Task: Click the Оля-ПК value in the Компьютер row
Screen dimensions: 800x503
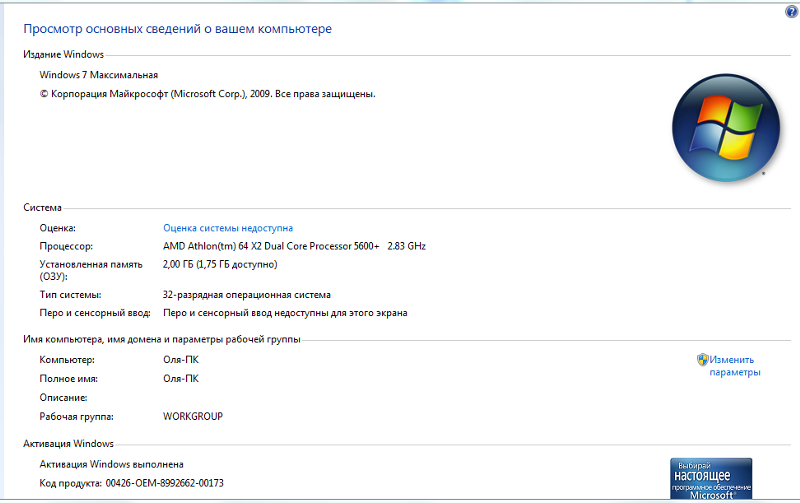Action: click(x=180, y=360)
